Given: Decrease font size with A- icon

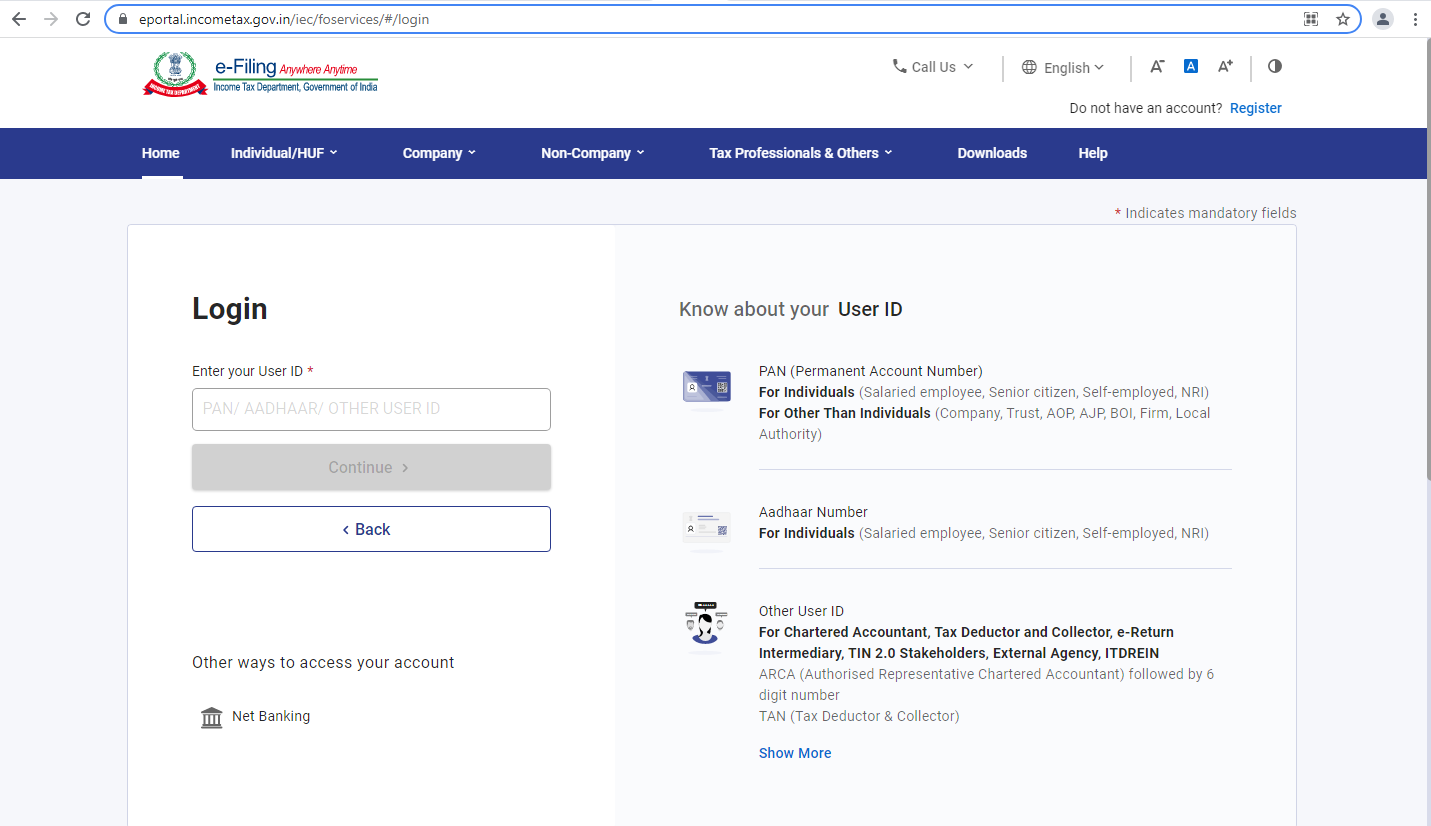Looking at the screenshot, I should [1157, 66].
